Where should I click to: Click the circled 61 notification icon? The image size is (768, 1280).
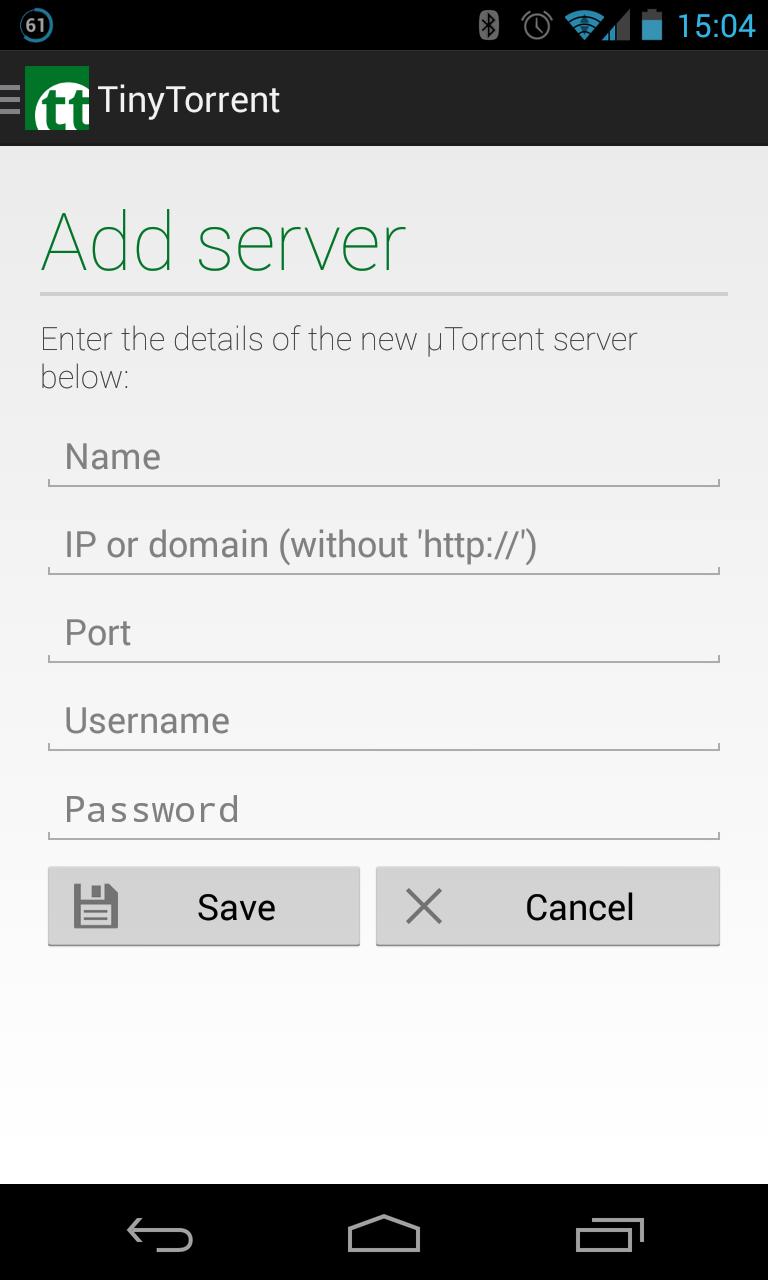pyautogui.click(x=37, y=24)
